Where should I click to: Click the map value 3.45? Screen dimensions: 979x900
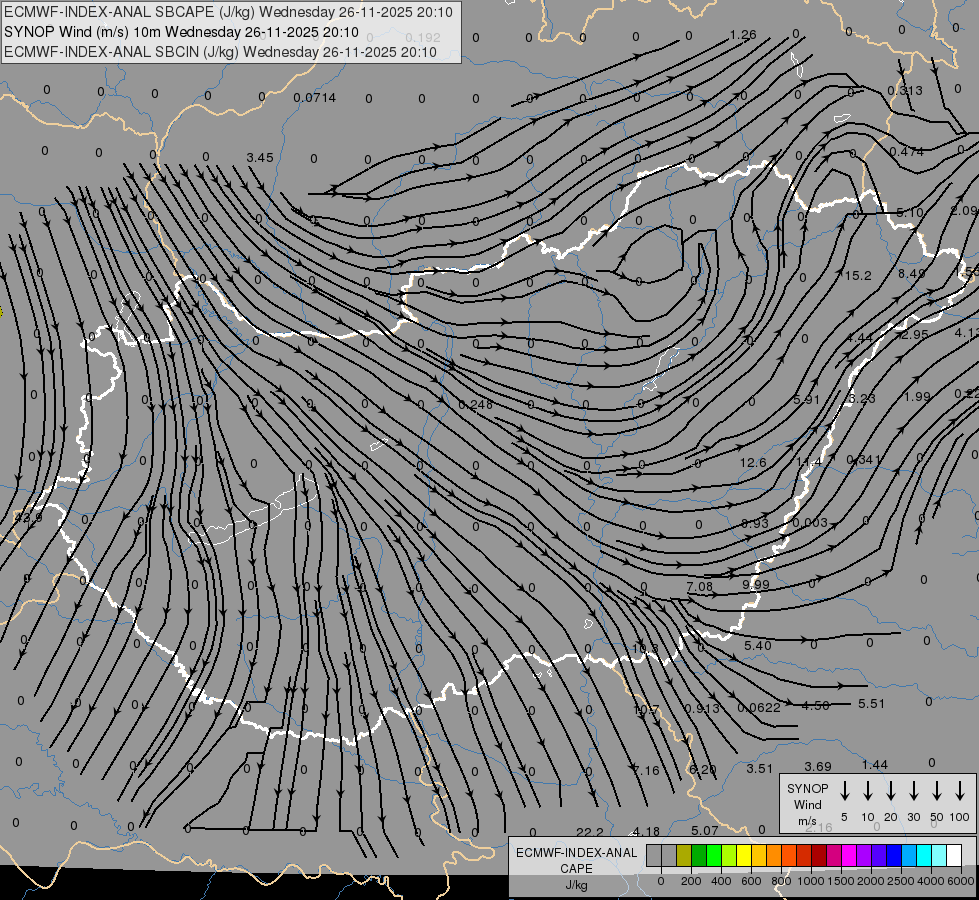coord(260,157)
